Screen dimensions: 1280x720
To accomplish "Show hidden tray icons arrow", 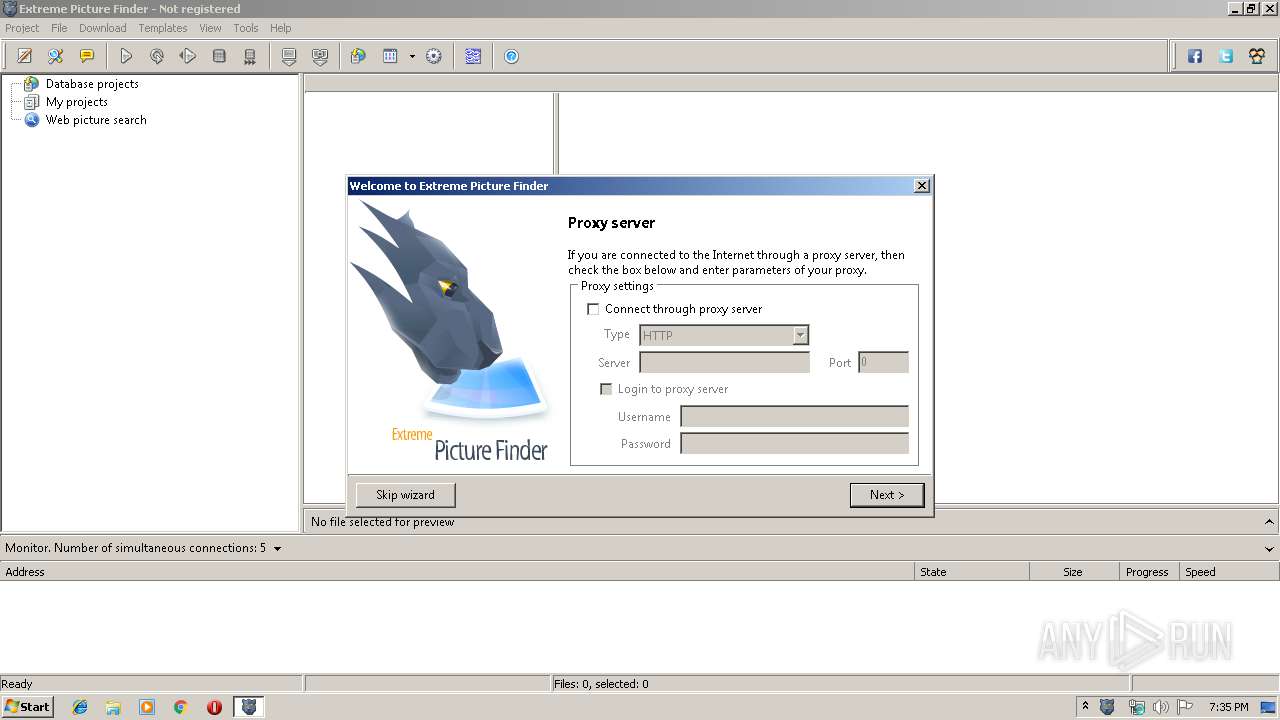I will point(1085,707).
